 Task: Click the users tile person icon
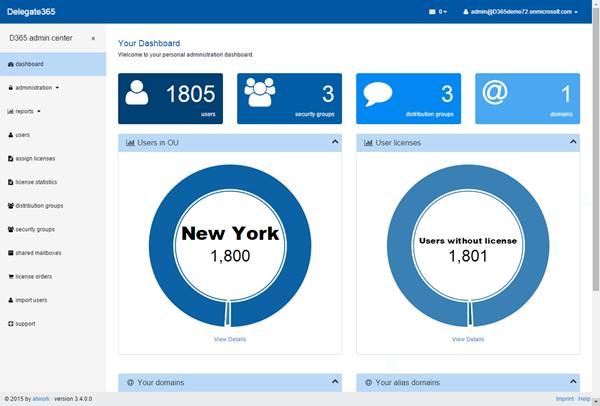pyautogui.click(x=138, y=93)
